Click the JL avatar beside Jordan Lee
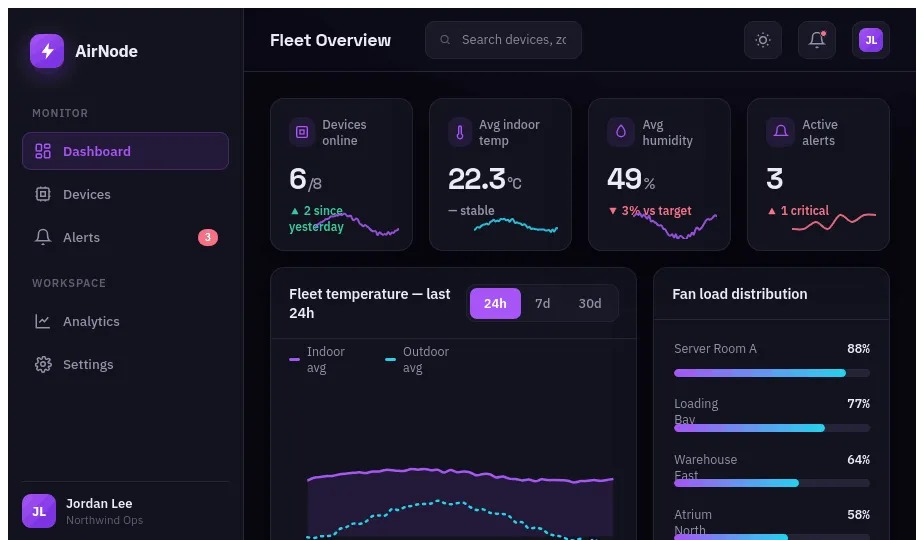This screenshot has width=924, height=540. click(39, 511)
